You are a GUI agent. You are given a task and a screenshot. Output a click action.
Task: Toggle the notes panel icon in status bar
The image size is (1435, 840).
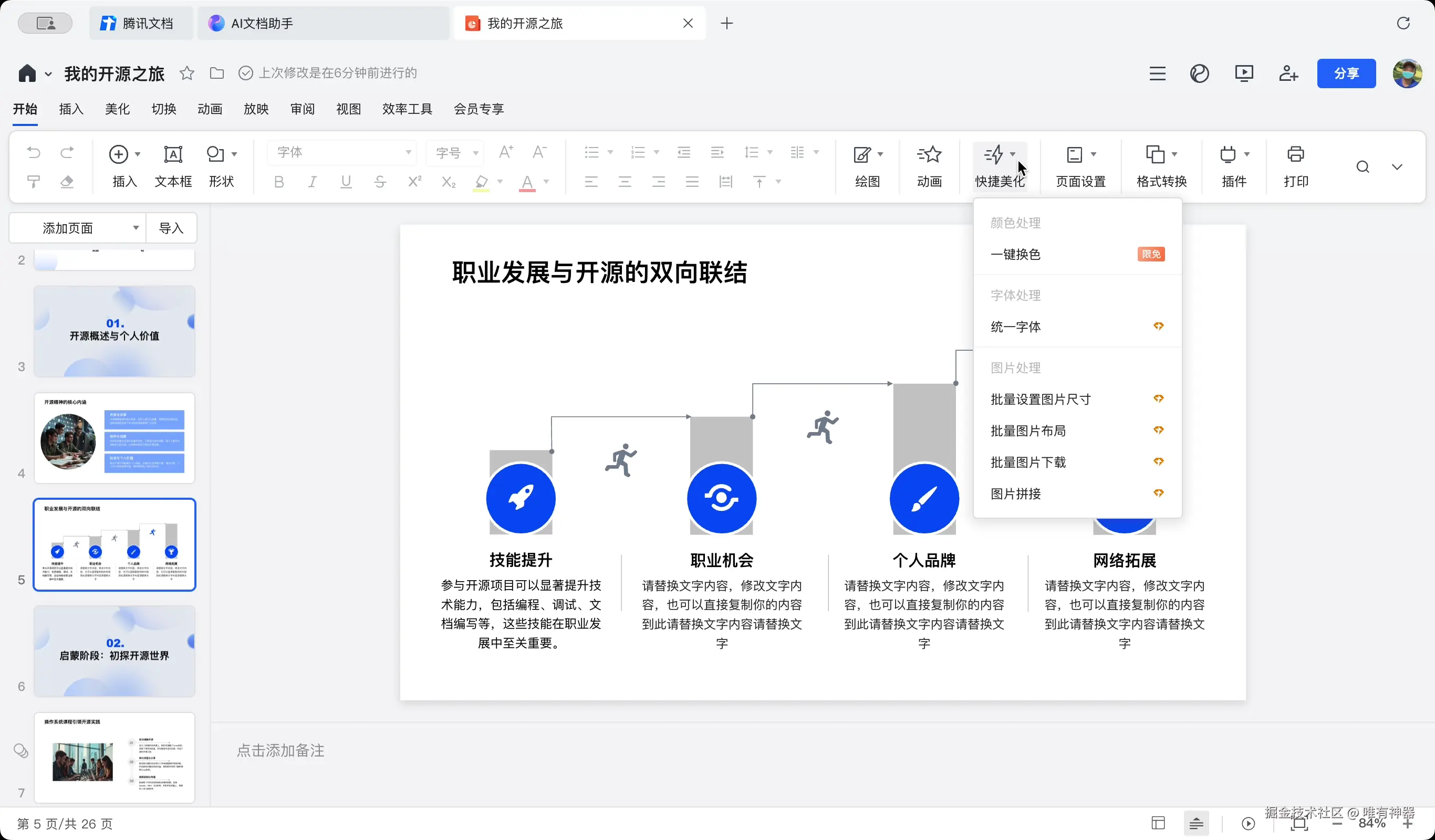click(1196, 823)
